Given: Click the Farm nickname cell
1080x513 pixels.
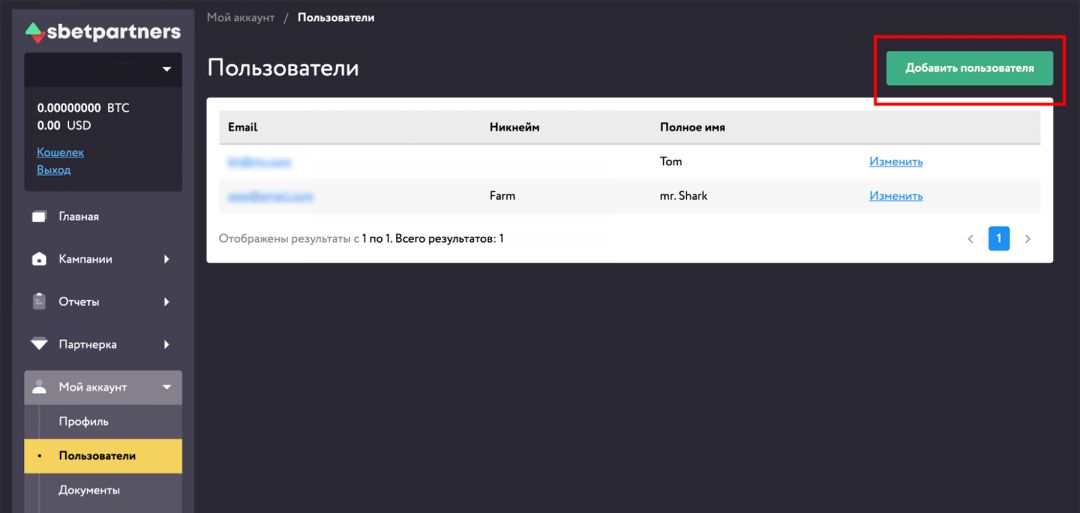Looking at the screenshot, I should (x=502, y=196).
